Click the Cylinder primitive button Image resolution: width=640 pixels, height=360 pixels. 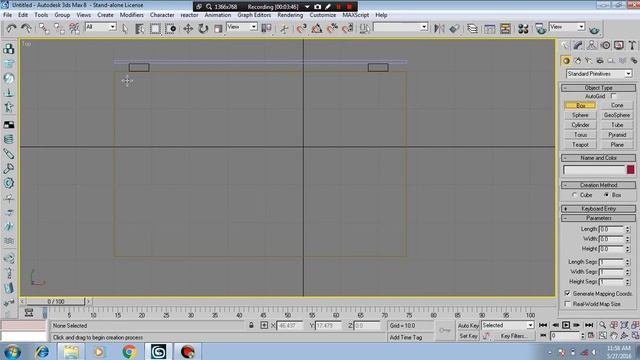pyautogui.click(x=580, y=125)
